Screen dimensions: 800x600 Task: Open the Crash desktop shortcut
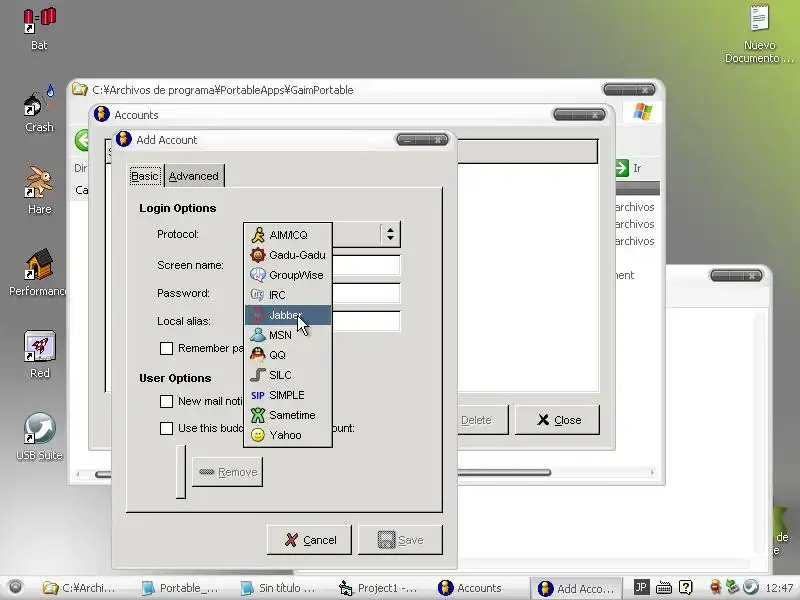point(39,110)
